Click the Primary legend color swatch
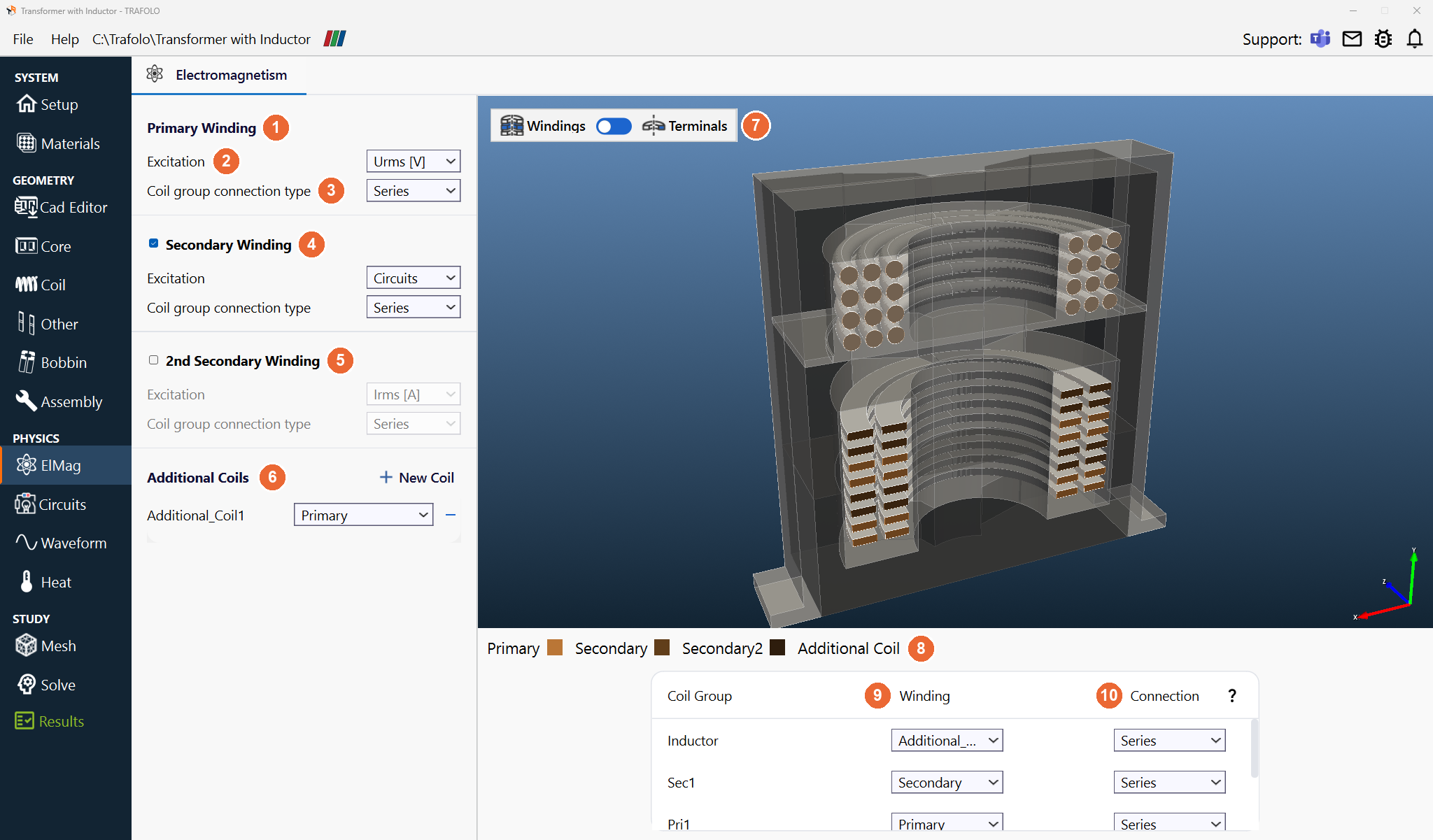The width and height of the screenshot is (1433, 840). click(555, 648)
